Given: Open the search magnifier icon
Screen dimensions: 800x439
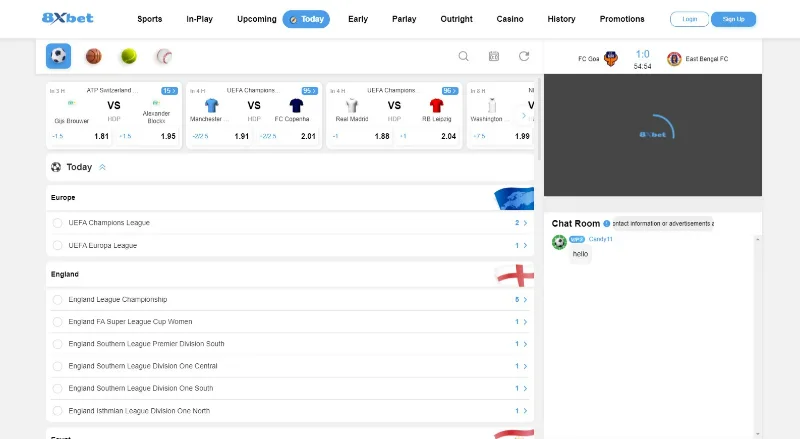Looking at the screenshot, I should tap(463, 56).
